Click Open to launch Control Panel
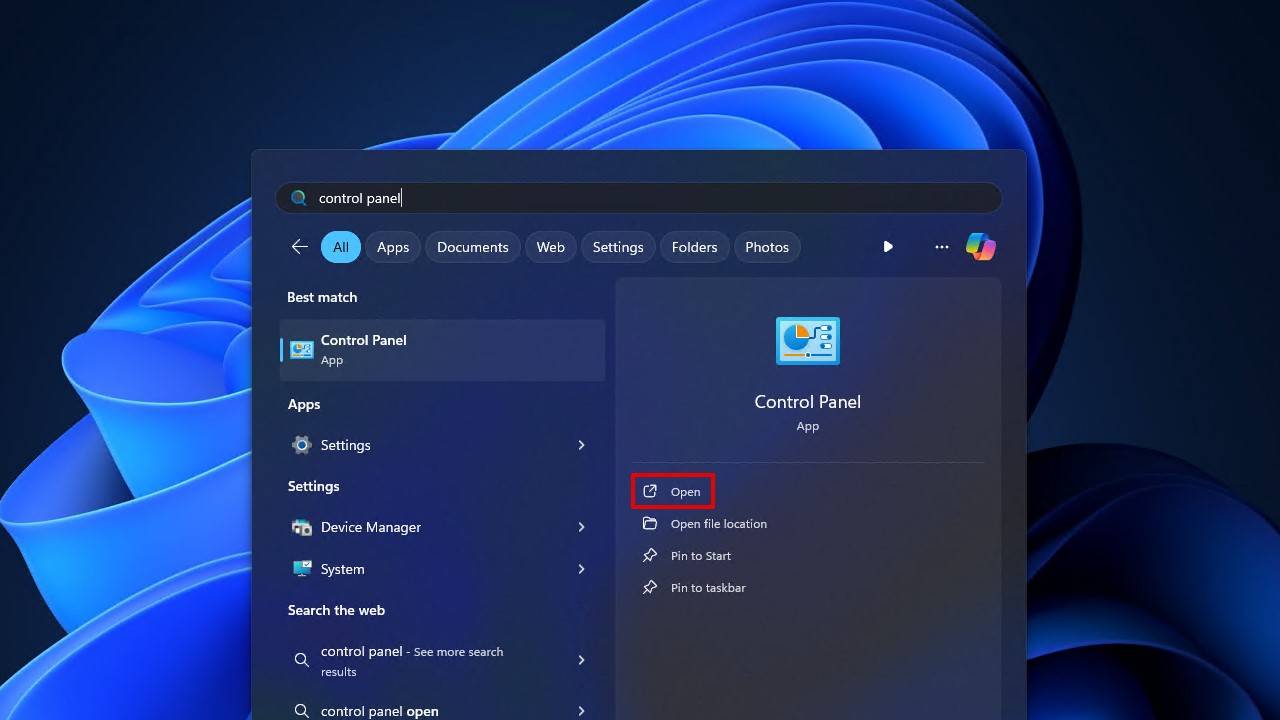This screenshot has height=720, width=1280. point(672,491)
